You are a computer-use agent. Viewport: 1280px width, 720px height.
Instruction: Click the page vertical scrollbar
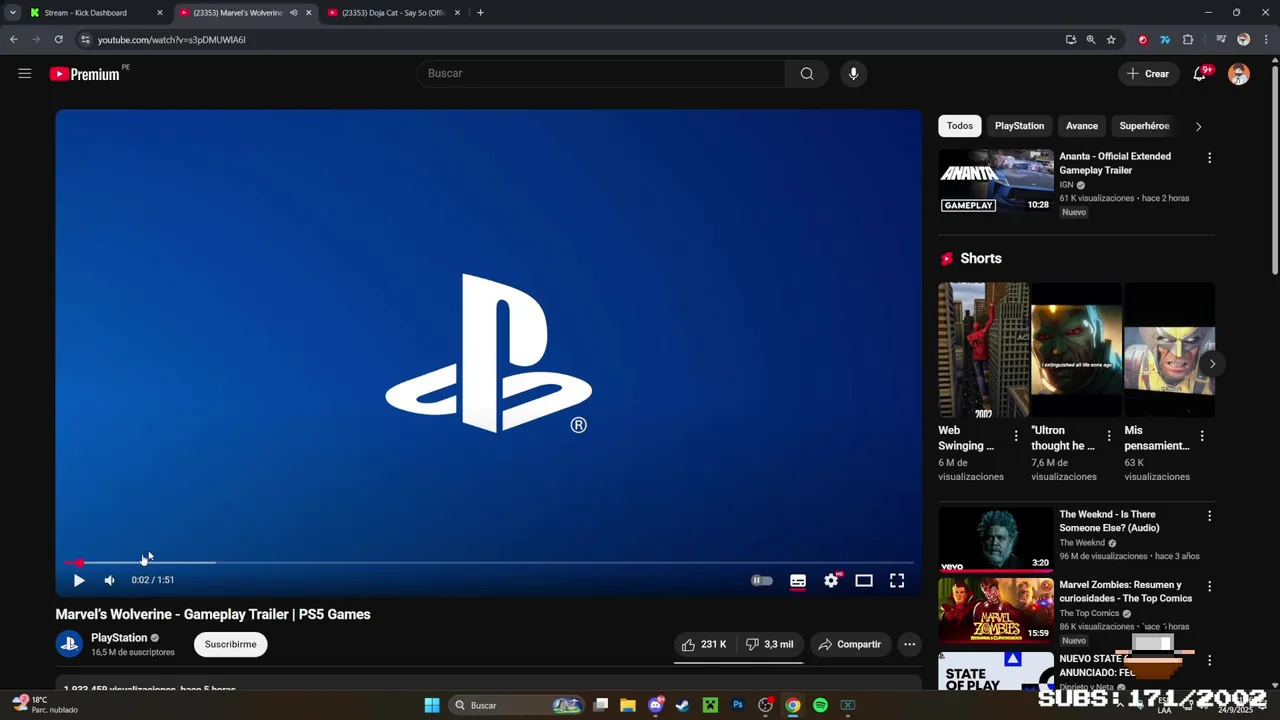coord(1275,170)
